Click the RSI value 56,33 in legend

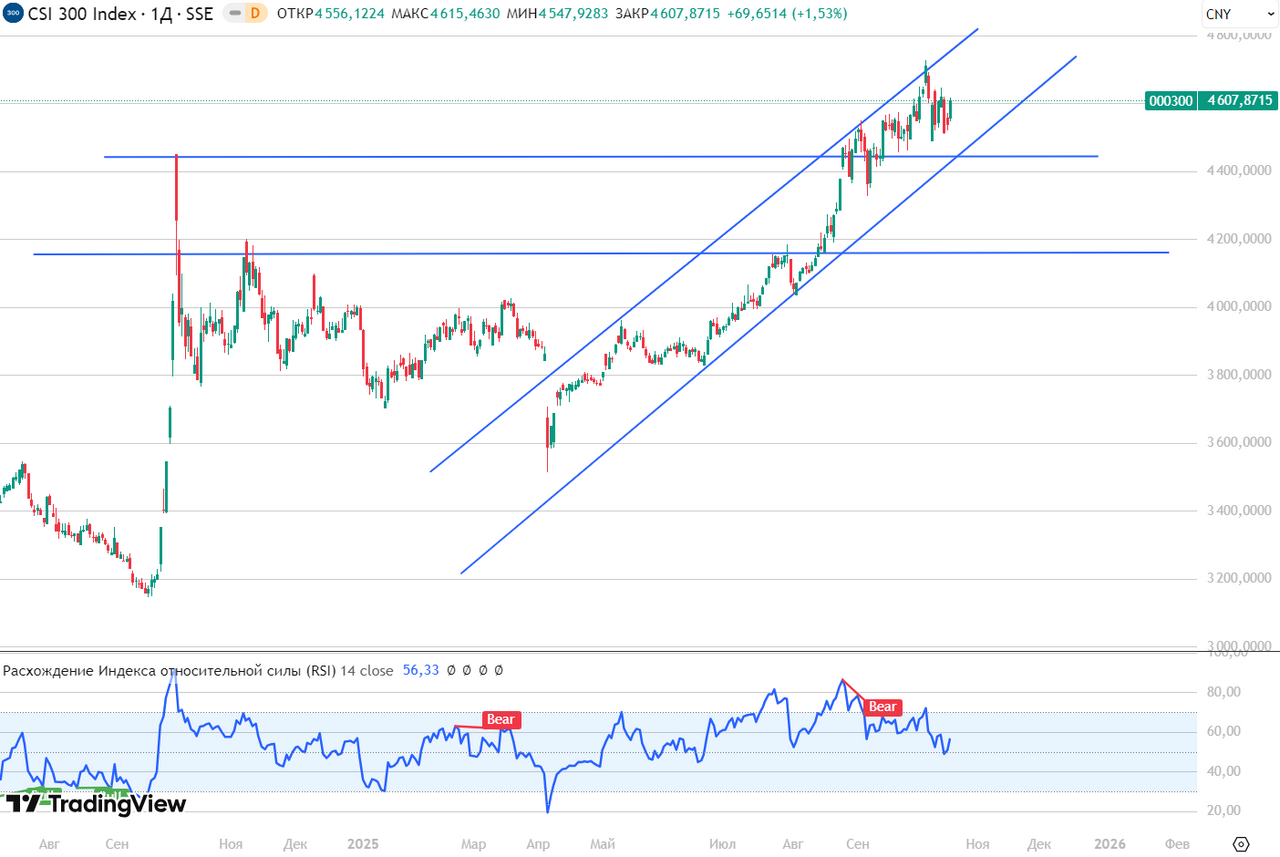coord(420,671)
